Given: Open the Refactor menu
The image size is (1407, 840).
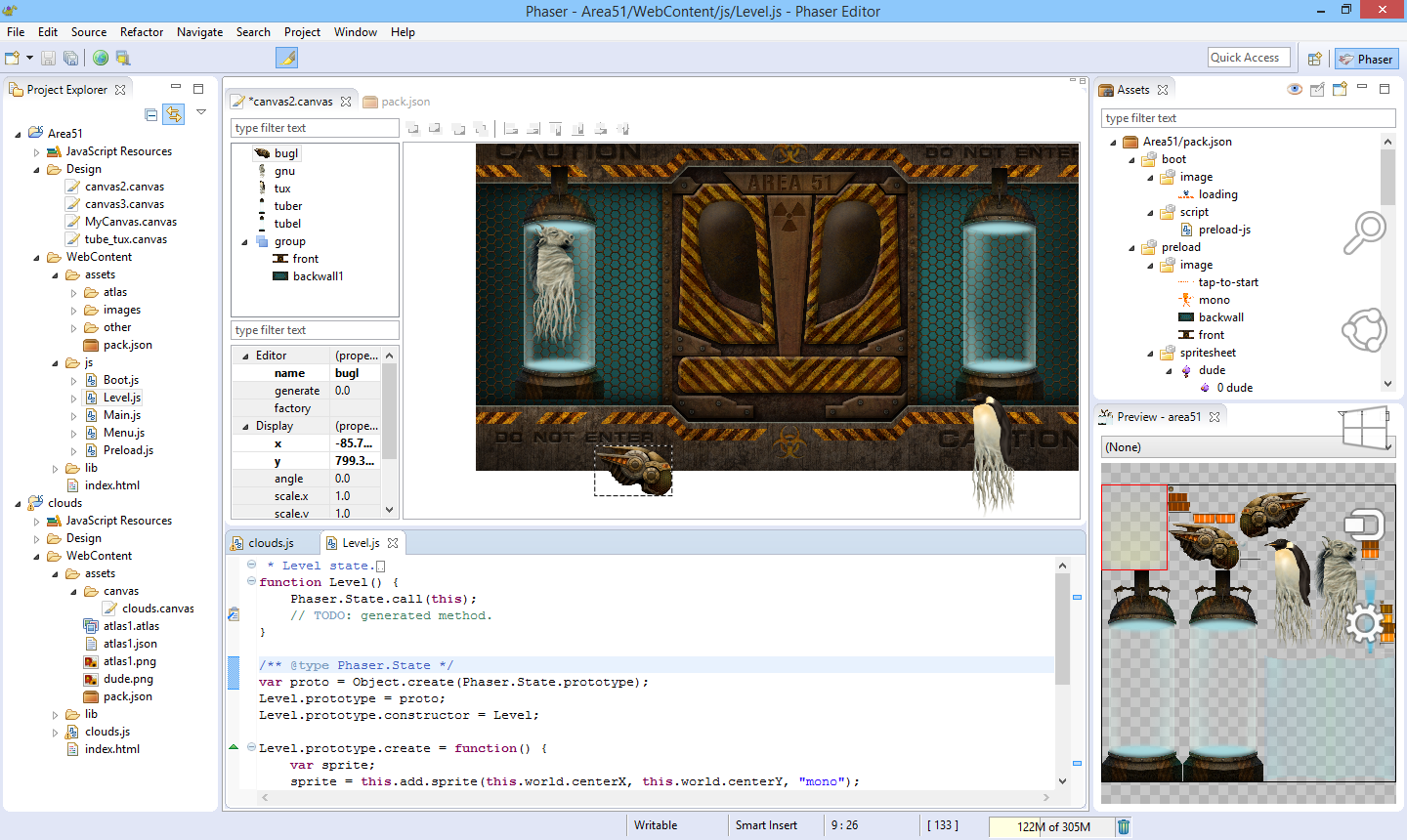Looking at the screenshot, I should (x=142, y=32).
